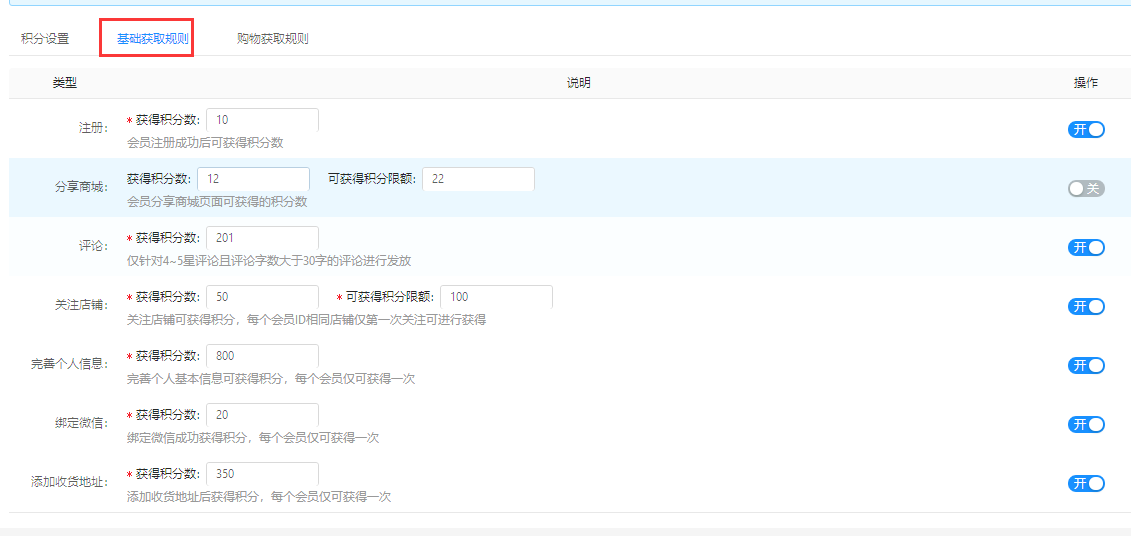
Task: Turn off the 绑定微信 toggle
Action: pos(1086,424)
